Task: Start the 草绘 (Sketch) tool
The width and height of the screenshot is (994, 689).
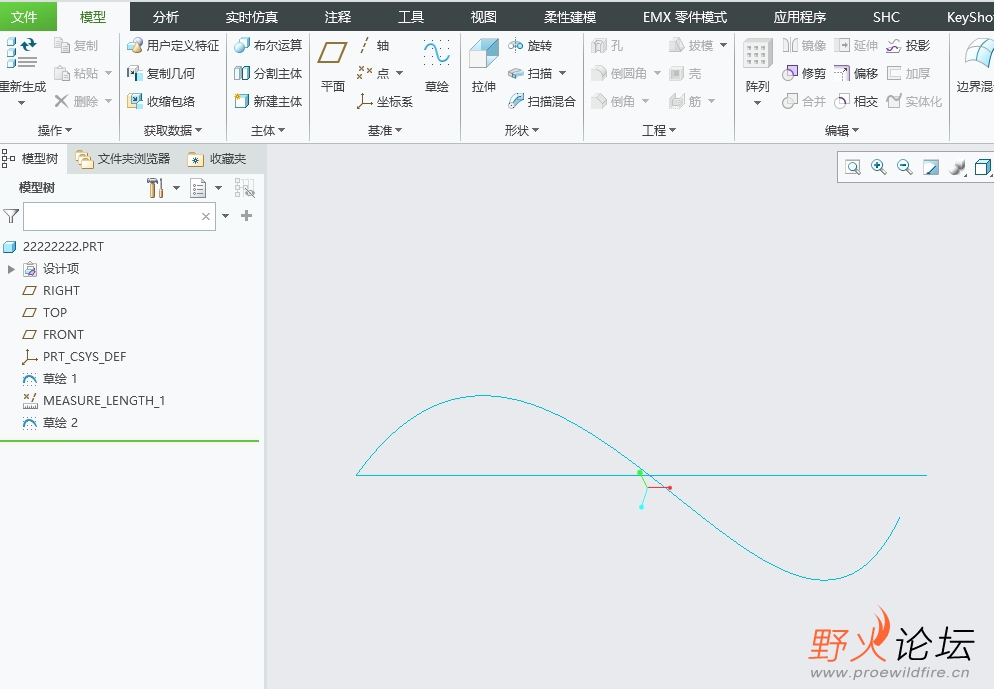Action: pos(436,66)
